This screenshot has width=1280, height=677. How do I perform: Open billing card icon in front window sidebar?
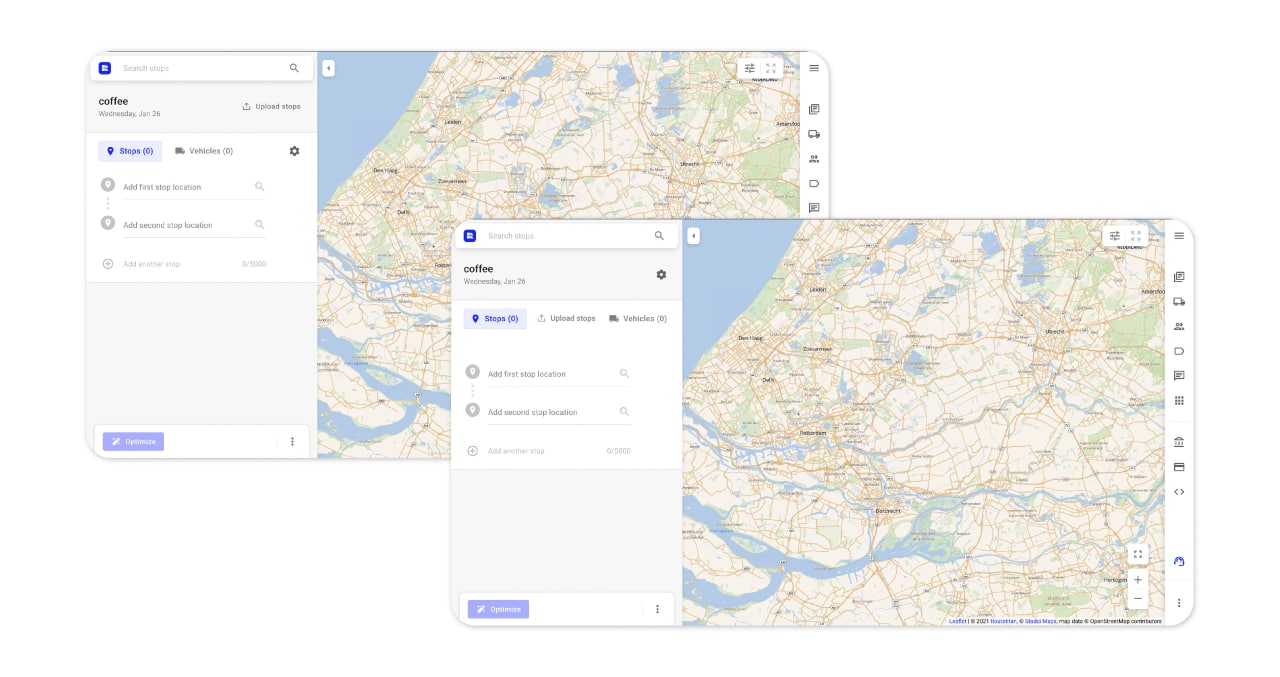[x=1179, y=467]
